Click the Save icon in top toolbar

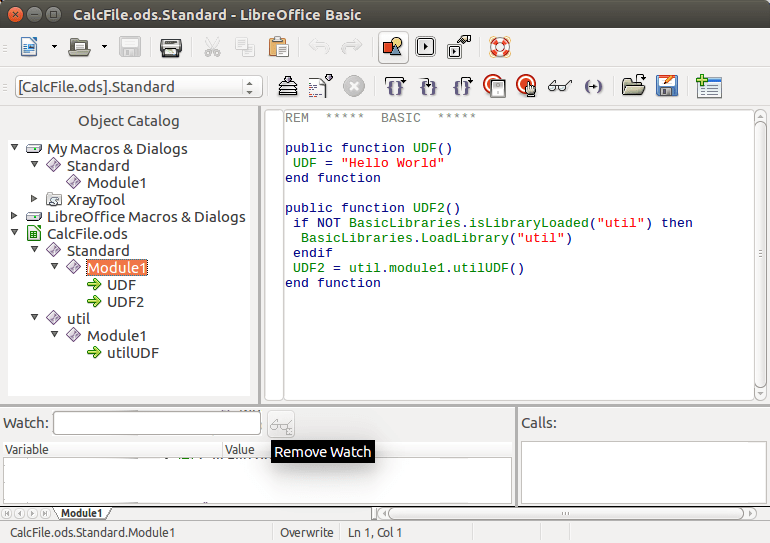130,47
